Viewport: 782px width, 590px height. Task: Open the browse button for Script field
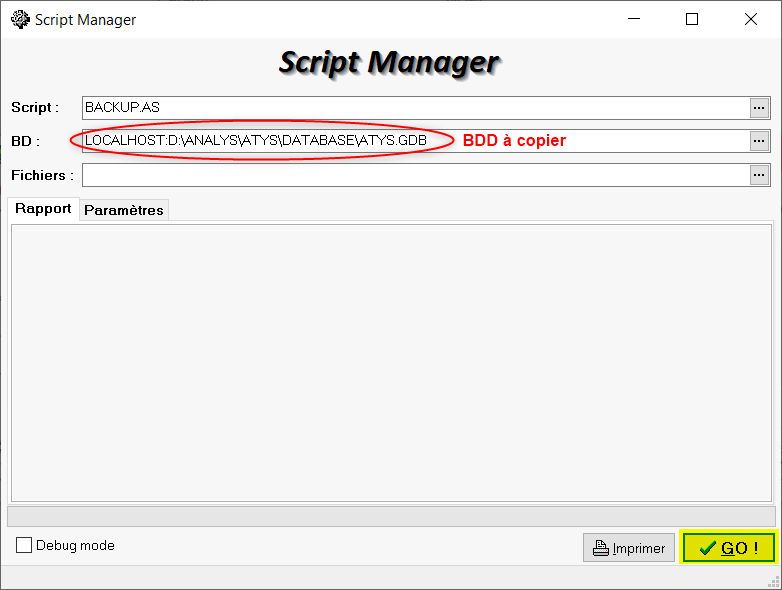[760, 107]
